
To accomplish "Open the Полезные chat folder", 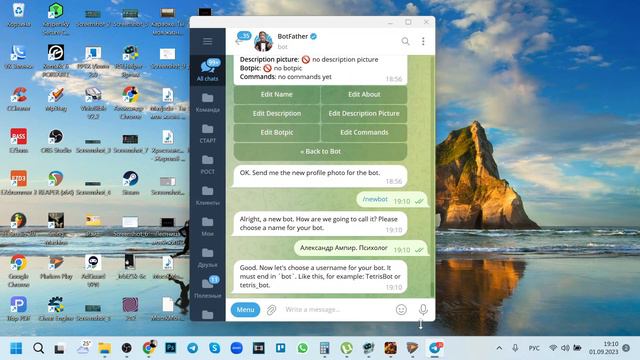I will (x=207, y=287).
